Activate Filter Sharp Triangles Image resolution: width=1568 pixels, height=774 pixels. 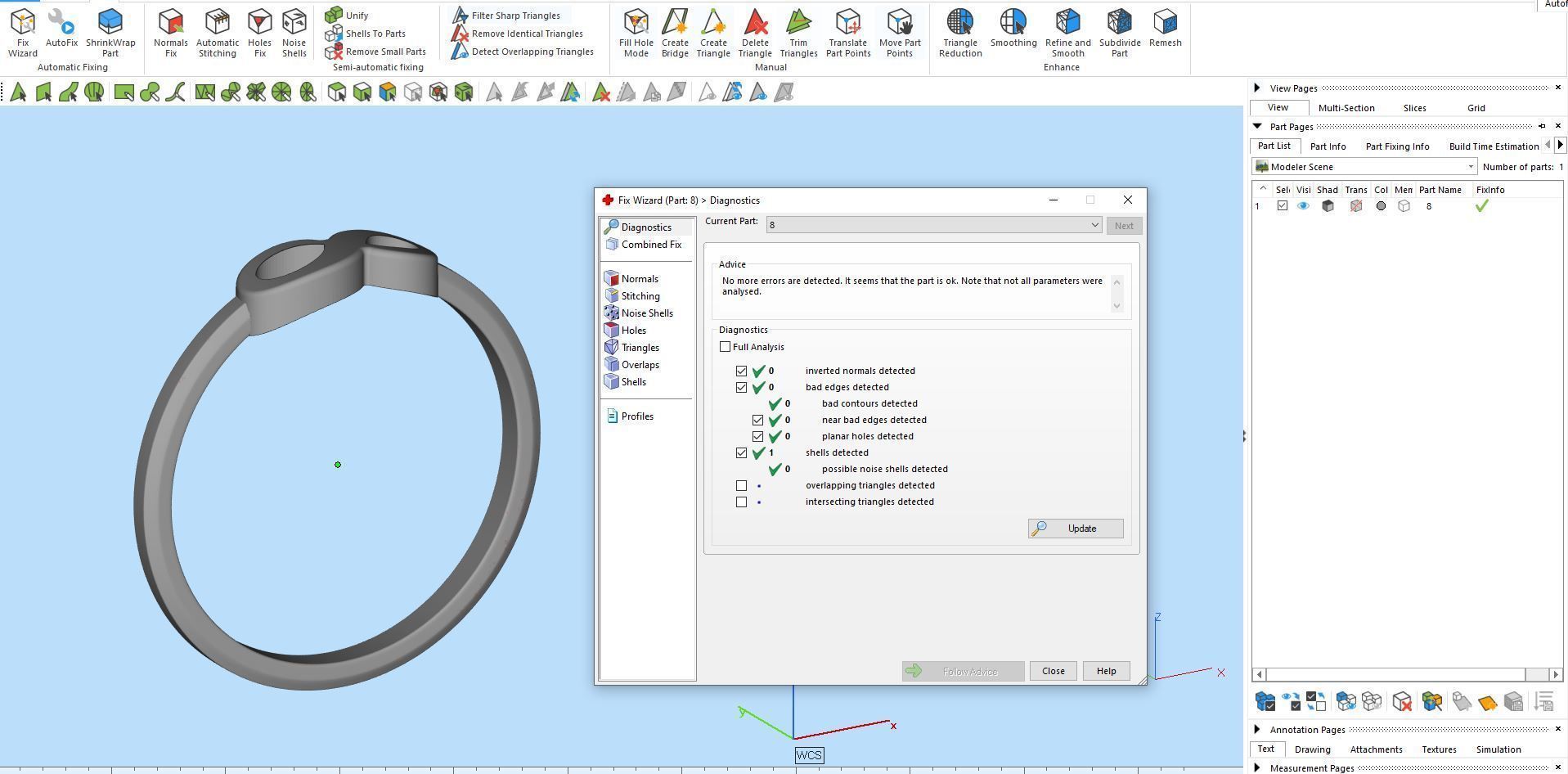(x=507, y=15)
